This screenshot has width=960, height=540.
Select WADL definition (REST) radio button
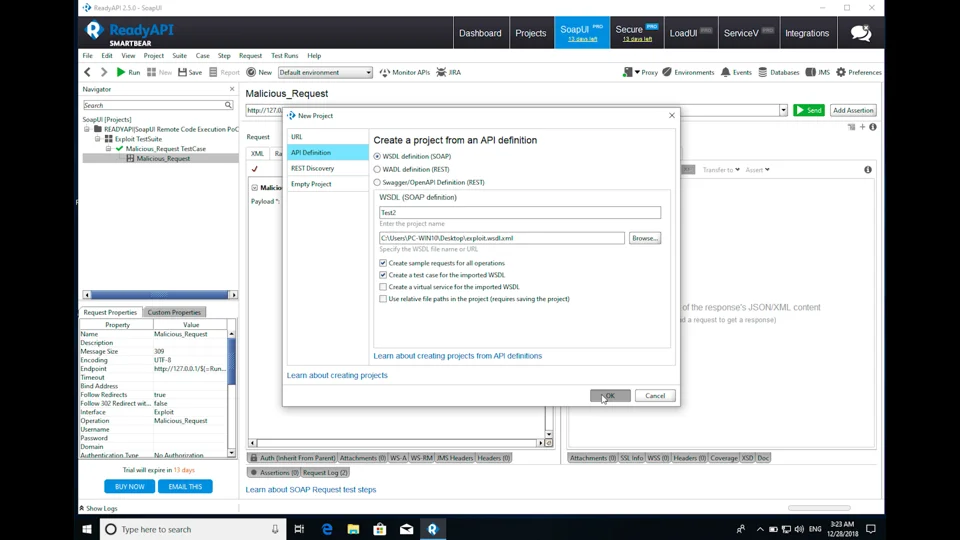(377, 170)
